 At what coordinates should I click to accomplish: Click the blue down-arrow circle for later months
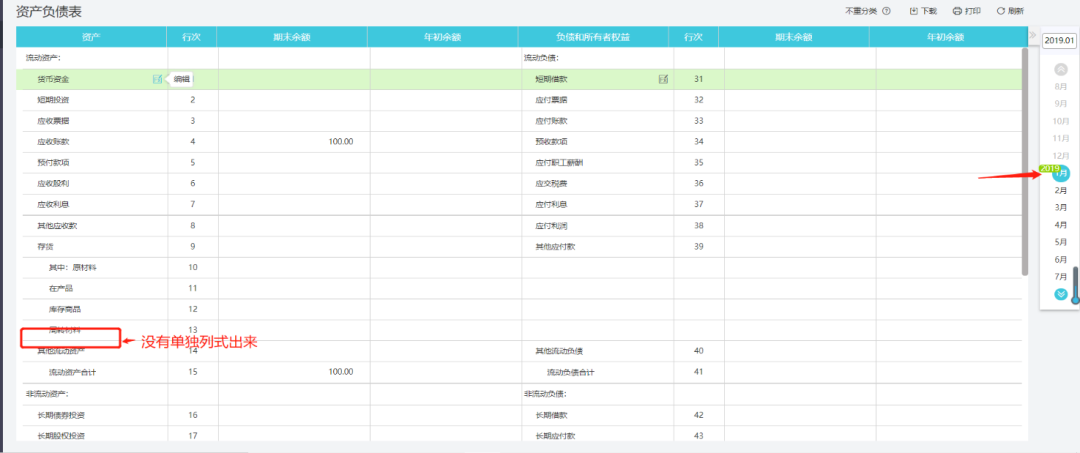(1061, 294)
